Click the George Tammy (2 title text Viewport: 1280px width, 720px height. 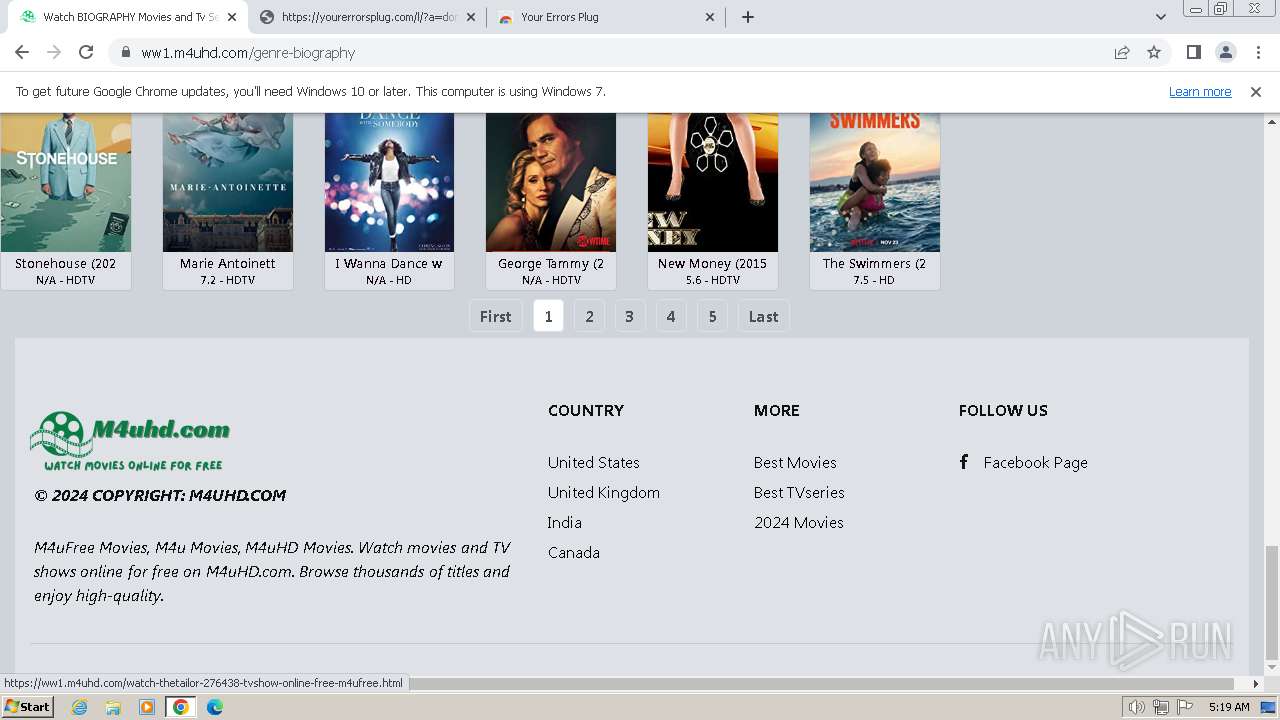(x=551, y=264)
